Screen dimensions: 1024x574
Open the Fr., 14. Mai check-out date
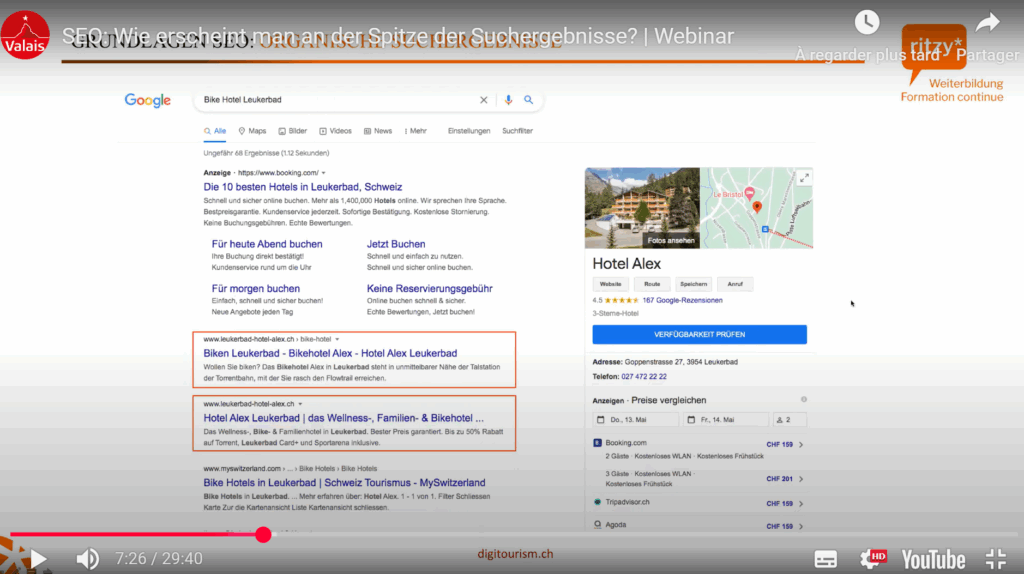point(726,420)
